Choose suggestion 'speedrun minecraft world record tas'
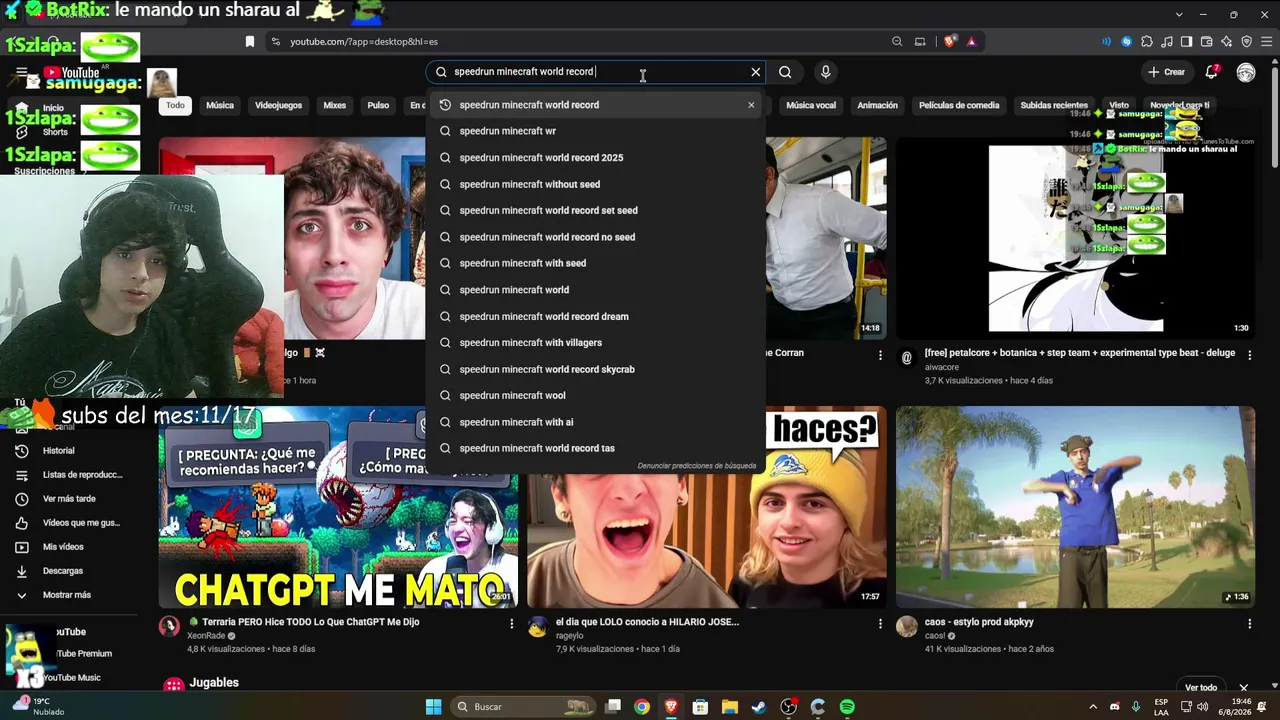Image resolution: width=1280 pixels, height=720 pixels. (596, 449)
